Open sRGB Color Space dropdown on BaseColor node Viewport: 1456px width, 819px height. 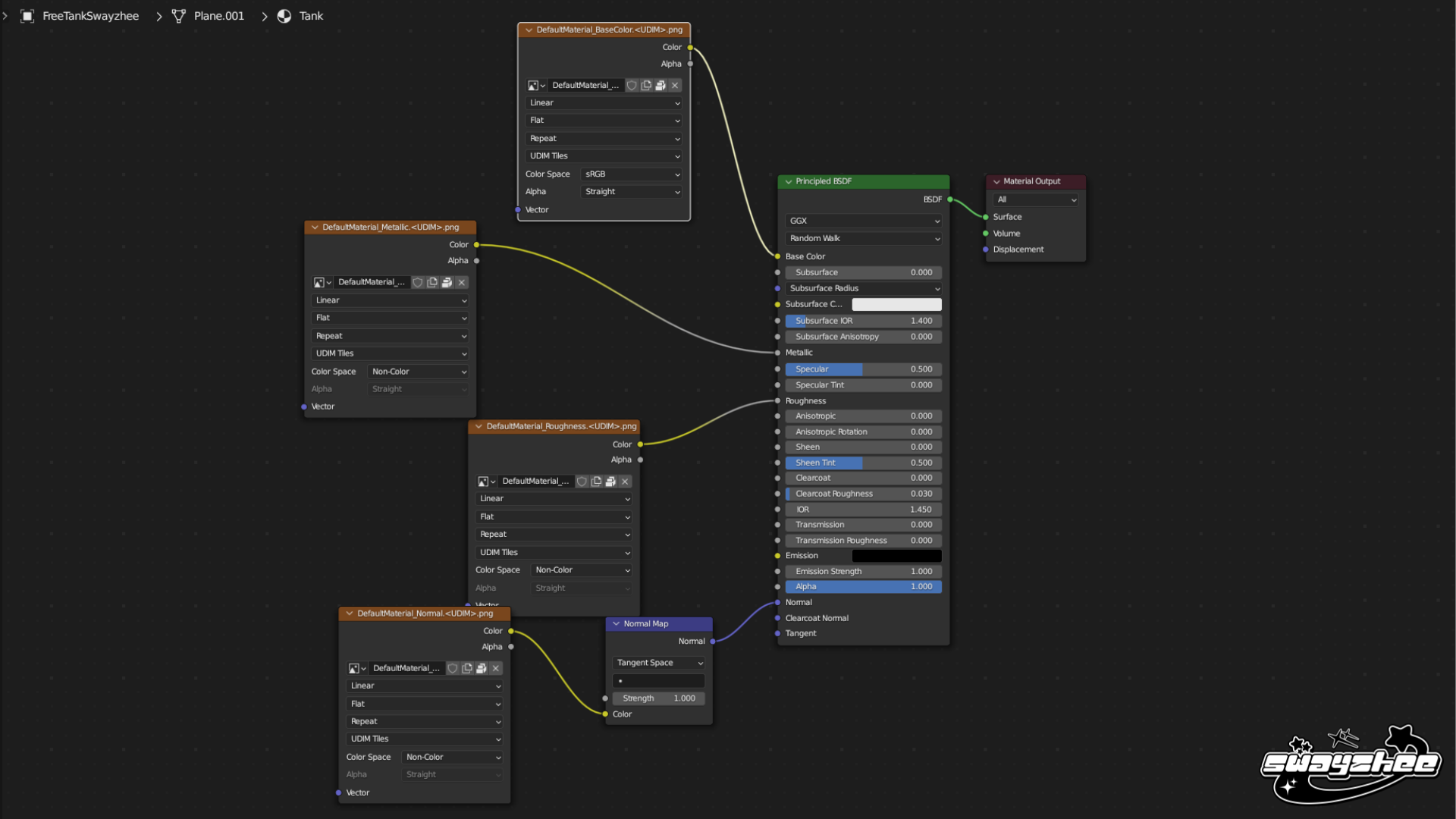[632, 174]
